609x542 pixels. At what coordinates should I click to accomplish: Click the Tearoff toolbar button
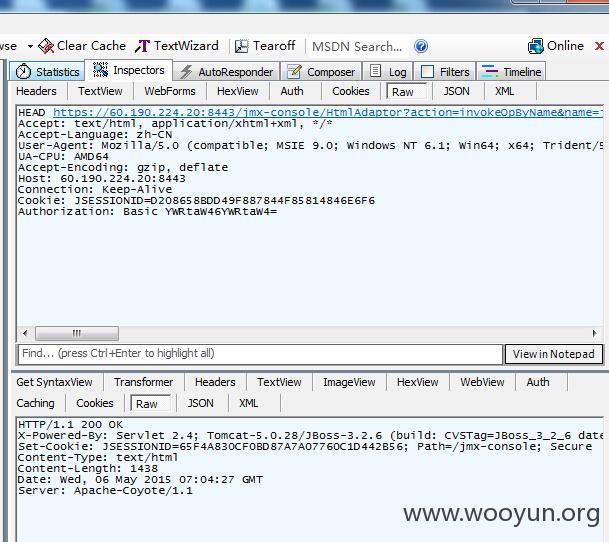coord(265,46)
